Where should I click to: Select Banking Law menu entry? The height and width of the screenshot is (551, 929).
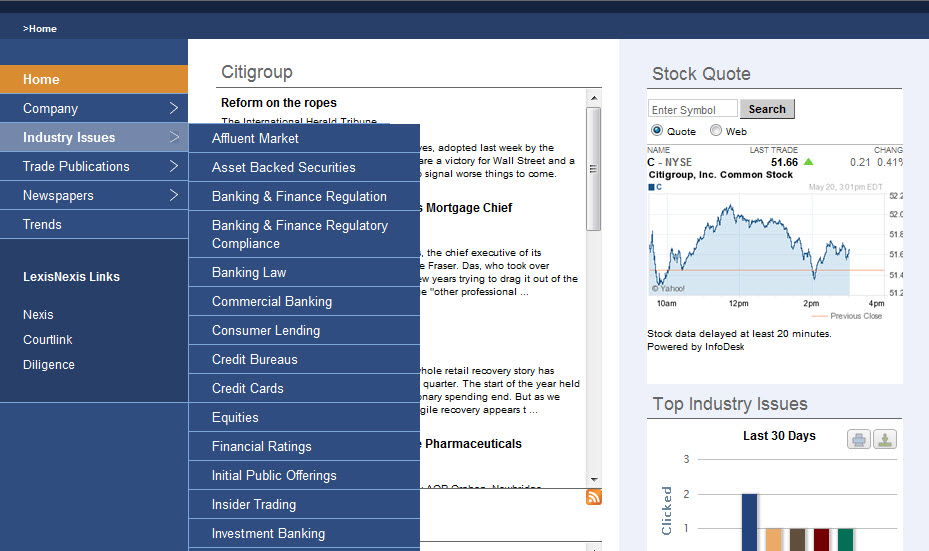click(x=249, y=272)
